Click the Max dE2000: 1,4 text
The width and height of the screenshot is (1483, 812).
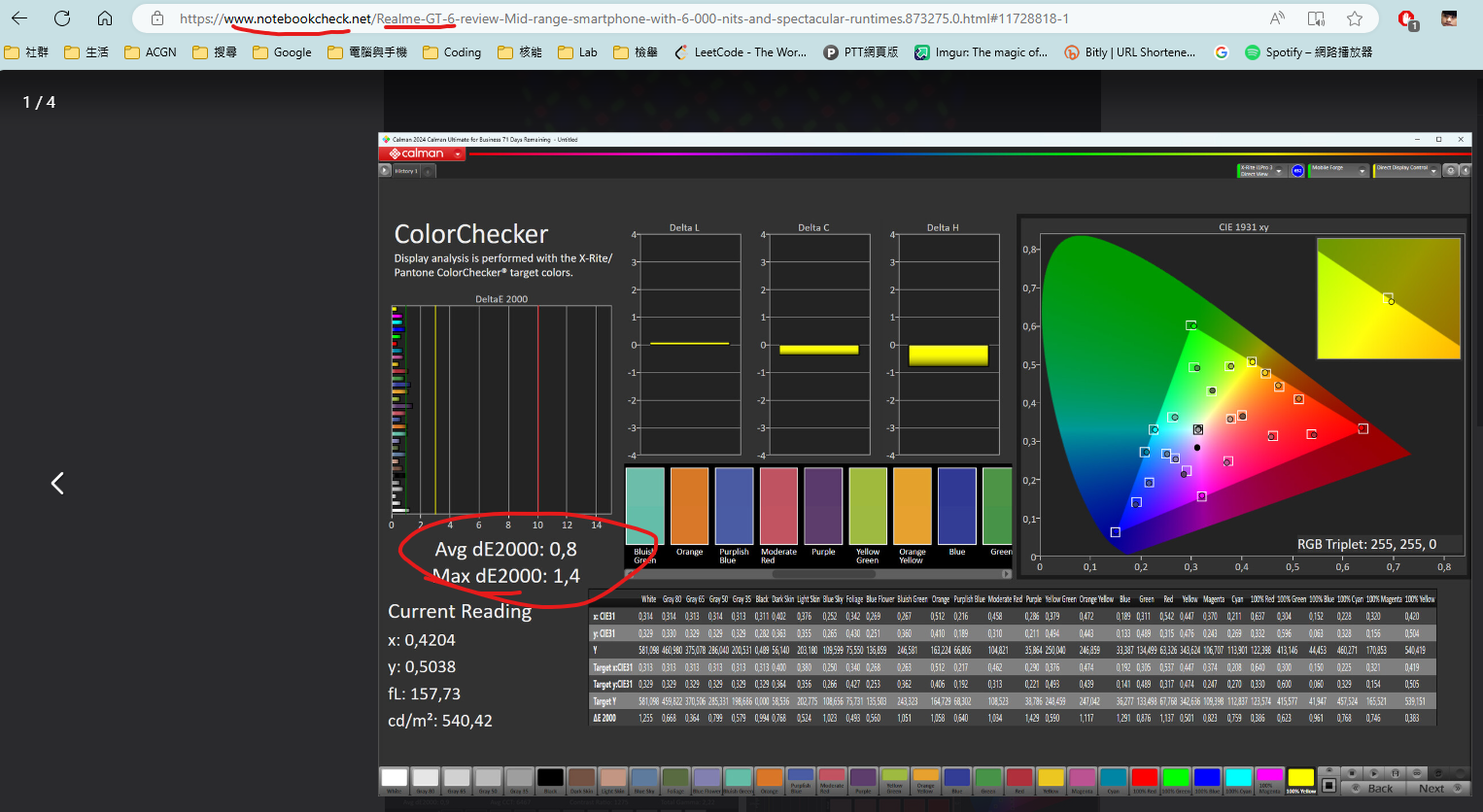(x=505, y=576)
